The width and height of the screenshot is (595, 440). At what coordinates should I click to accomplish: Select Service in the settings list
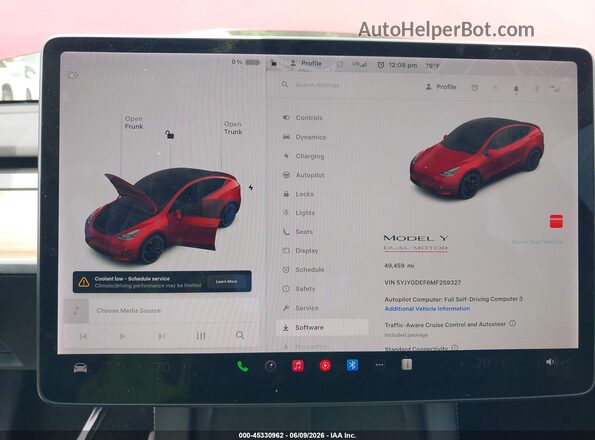pos(301,308)
